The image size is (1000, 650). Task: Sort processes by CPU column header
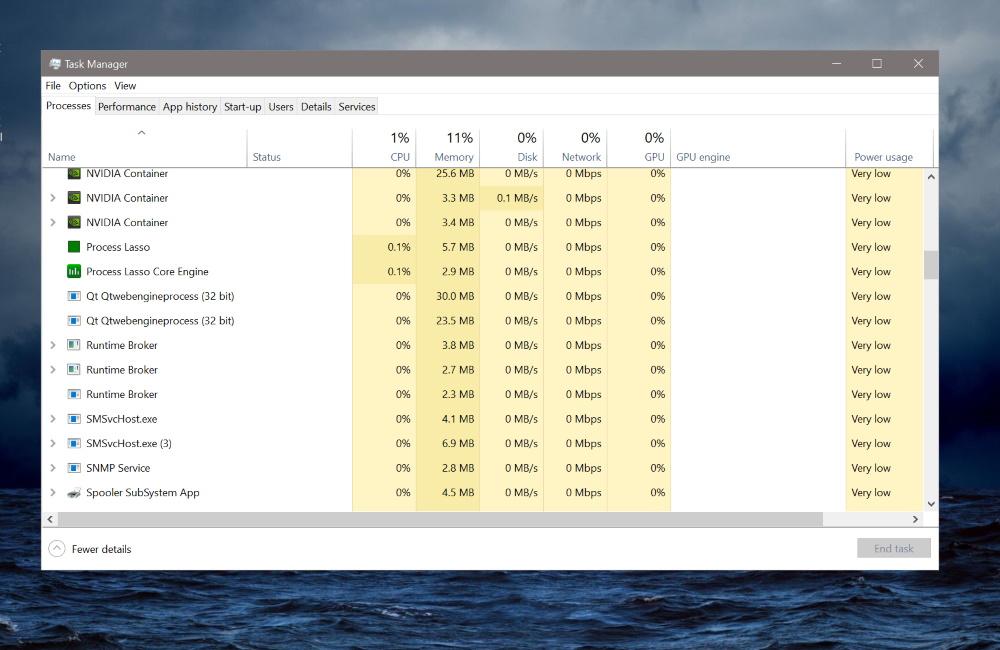click(x=384, y=147)
